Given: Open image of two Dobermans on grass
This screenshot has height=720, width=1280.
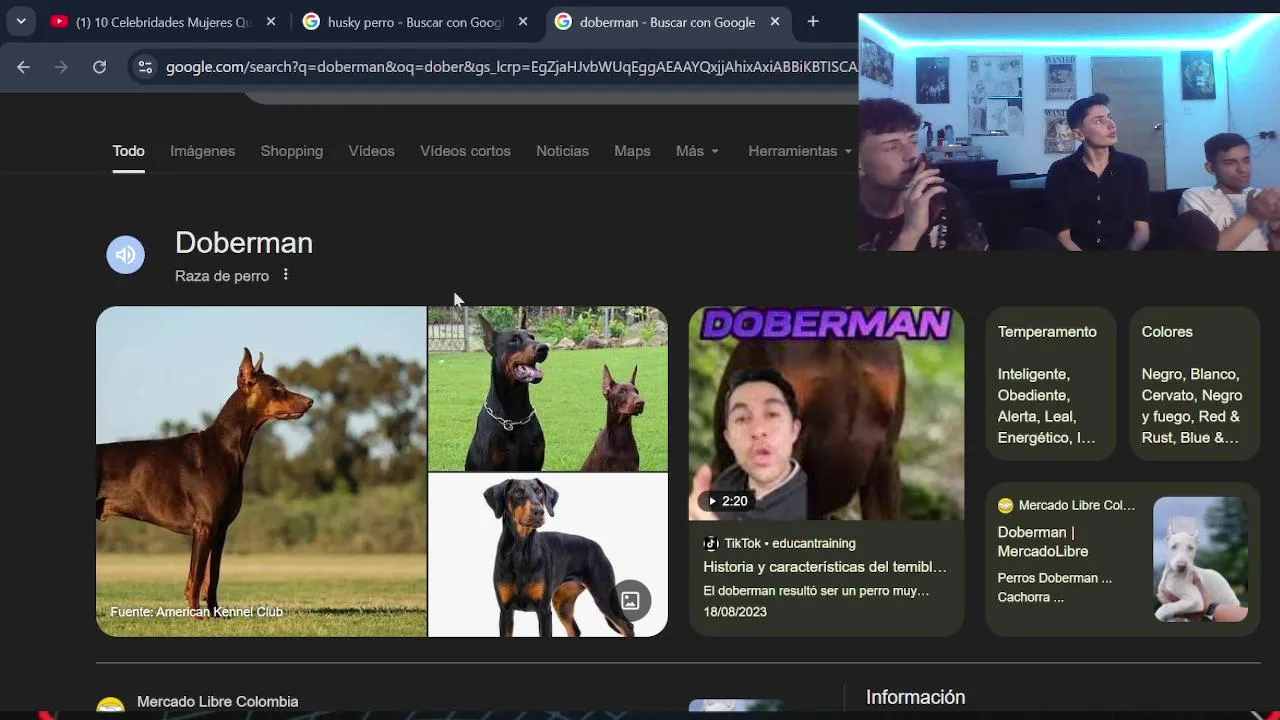Looking at the screenshot, I should (548, 388).
